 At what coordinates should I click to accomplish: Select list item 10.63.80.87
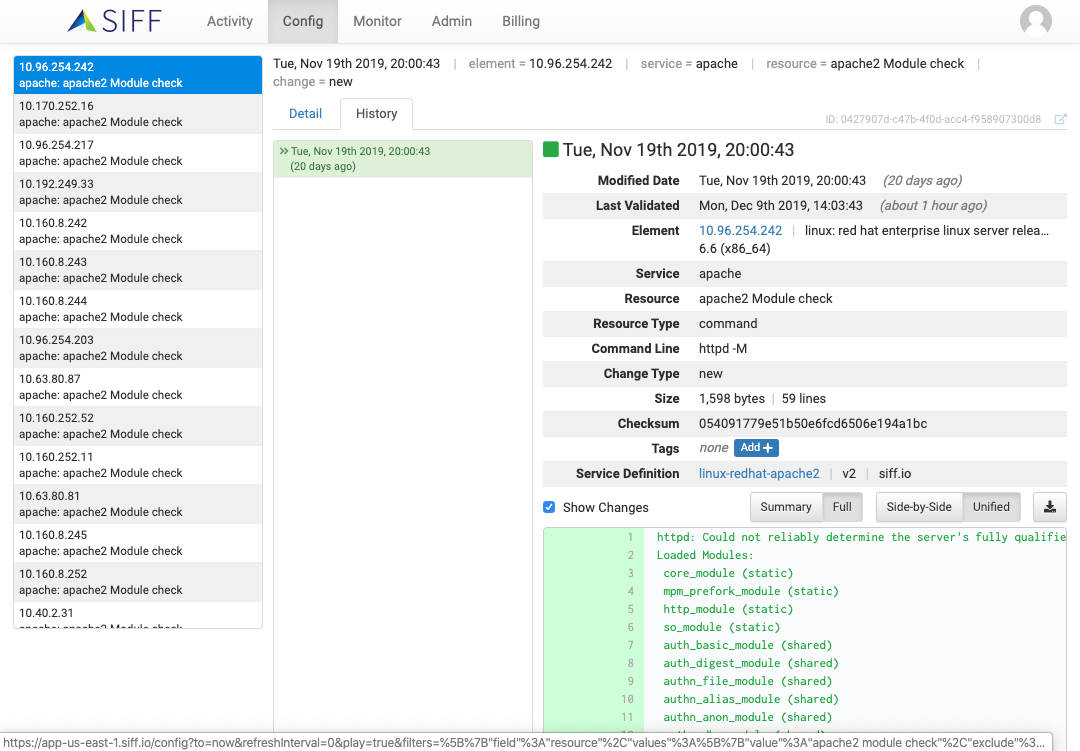pos(138,387)
